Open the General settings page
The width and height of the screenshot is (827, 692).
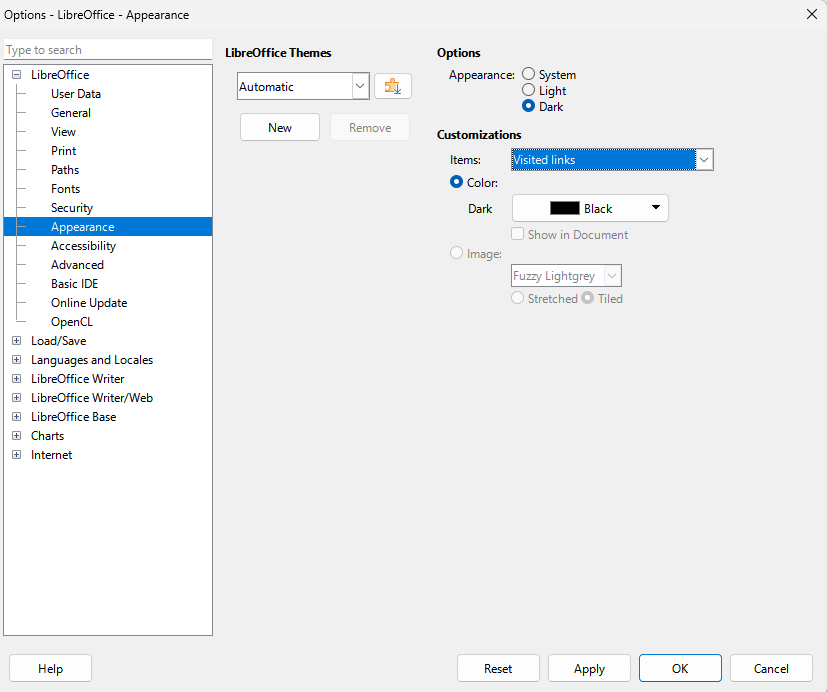[x=71, y=113]
